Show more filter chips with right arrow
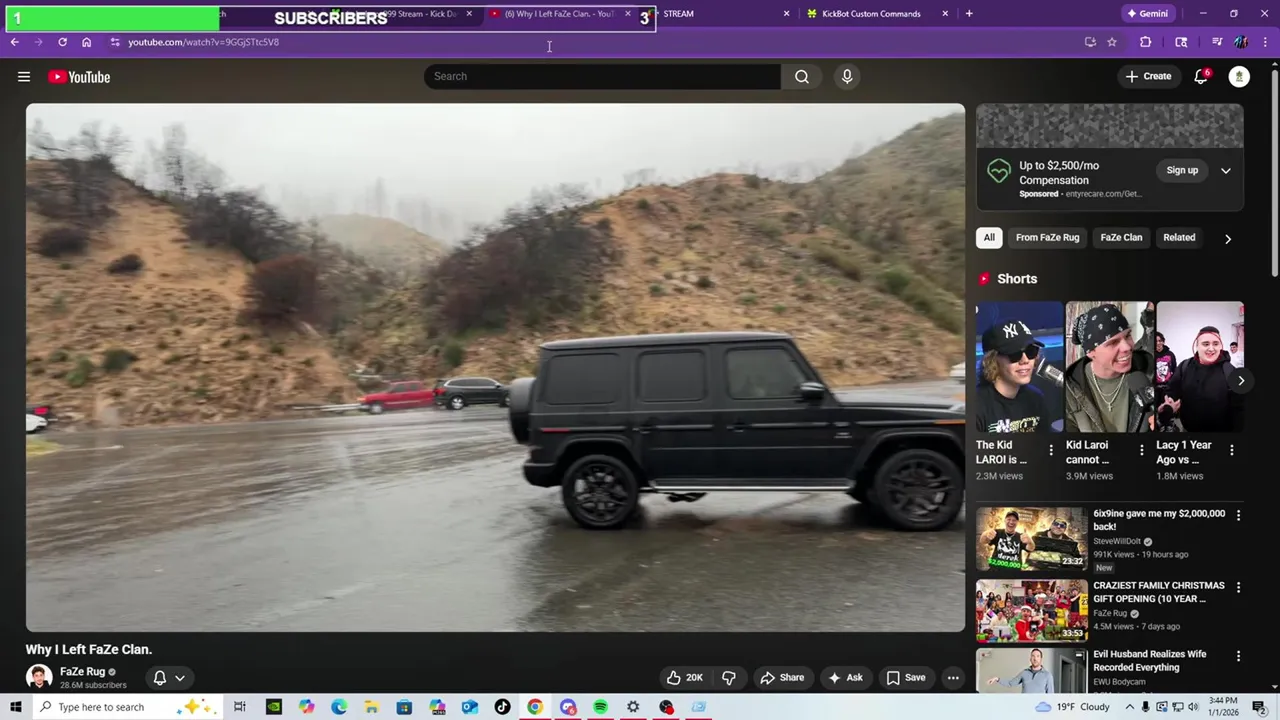This screenshot has width=1280, height=720. (1228, 238)
